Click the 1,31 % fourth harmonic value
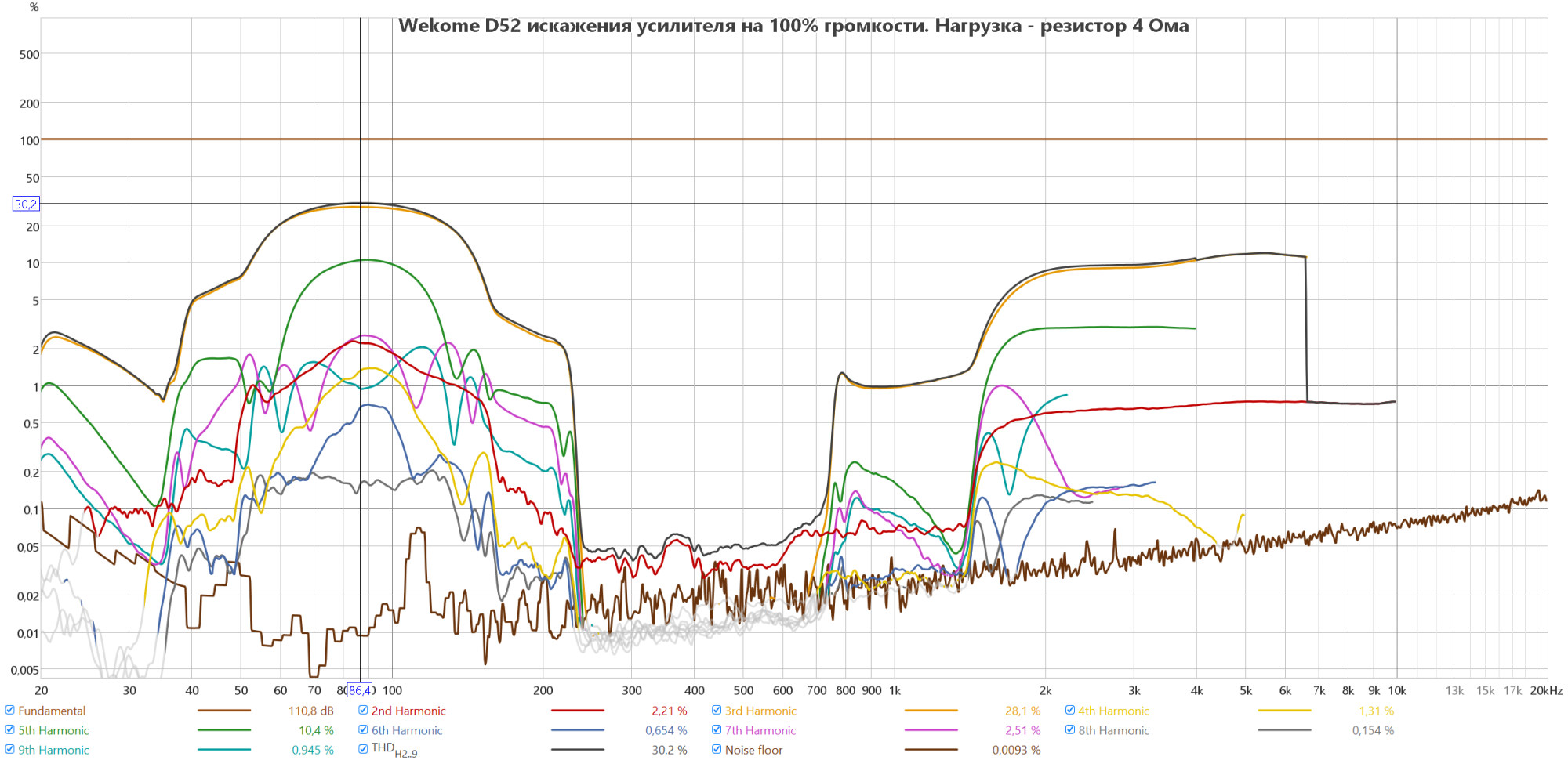The image size is (1568, 760). tap(1377, 711)
